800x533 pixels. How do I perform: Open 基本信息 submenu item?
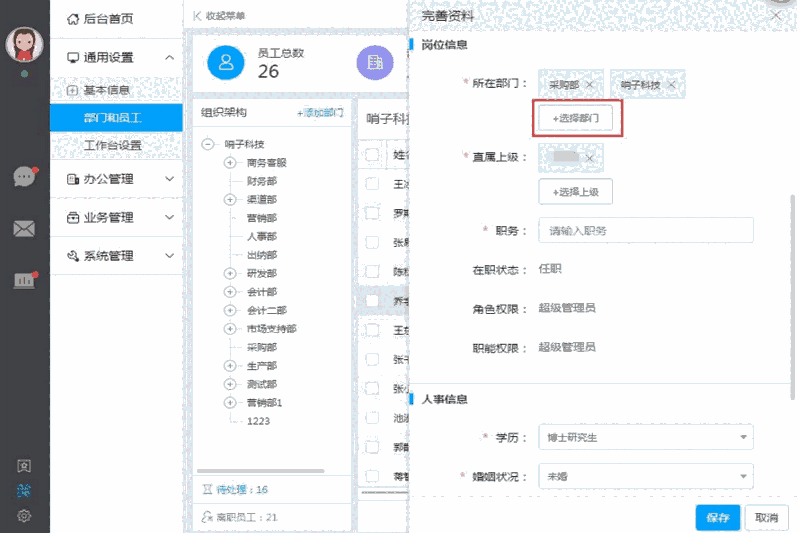tap(117, 90)
